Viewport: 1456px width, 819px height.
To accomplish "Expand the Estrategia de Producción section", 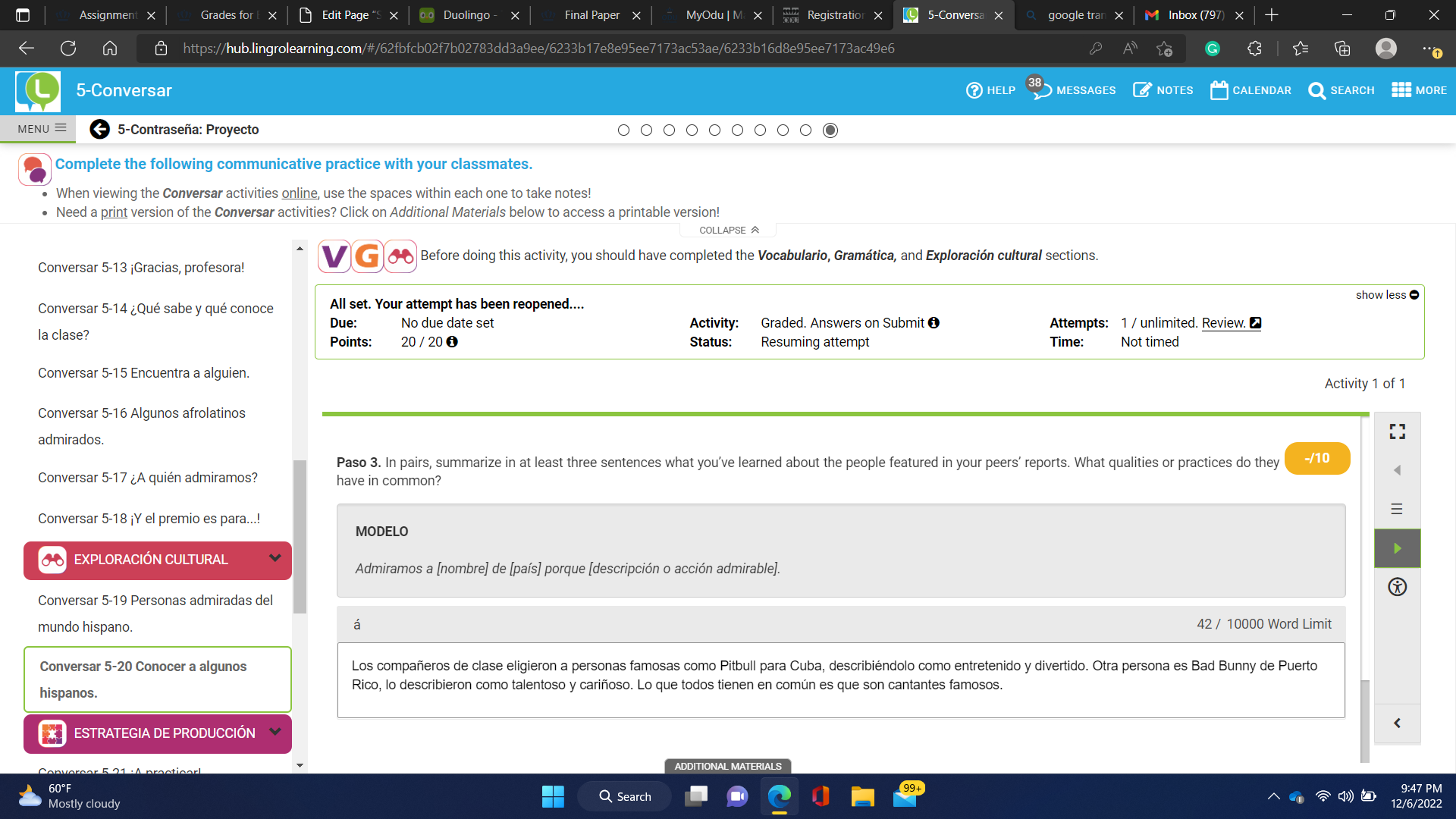I will click(275, 733).
